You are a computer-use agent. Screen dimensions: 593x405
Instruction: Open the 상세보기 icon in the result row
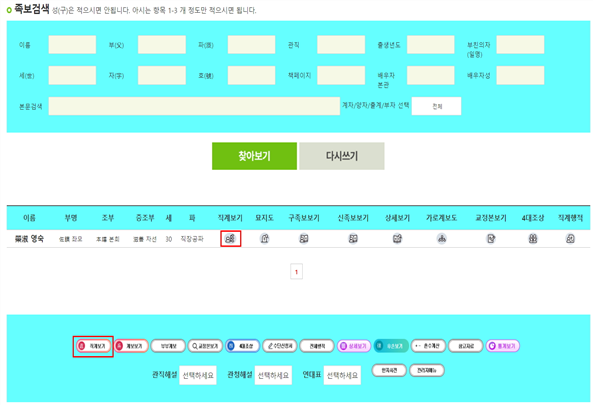[397, 239]
